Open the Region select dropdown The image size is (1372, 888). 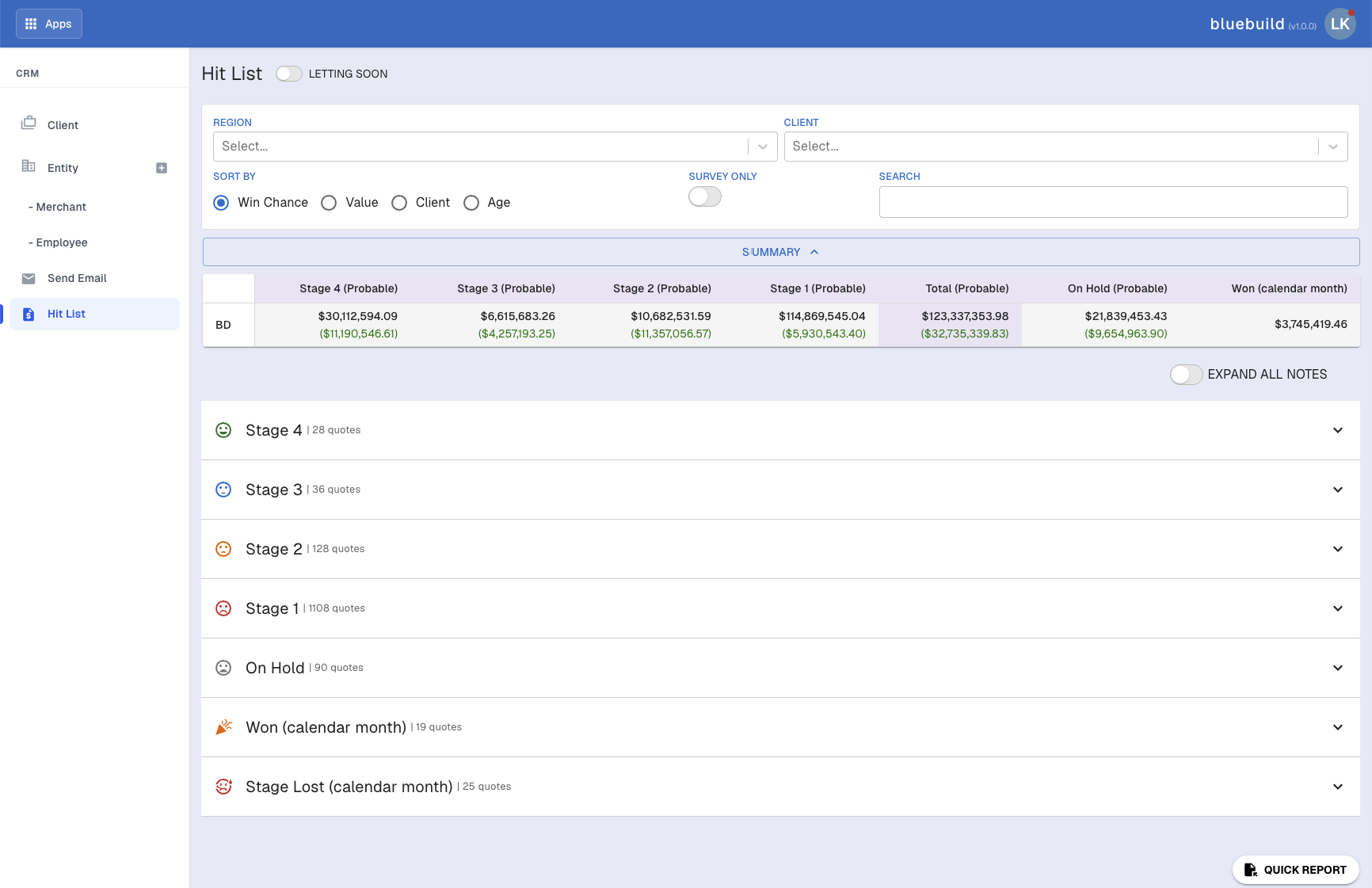[x=495, y=147]
